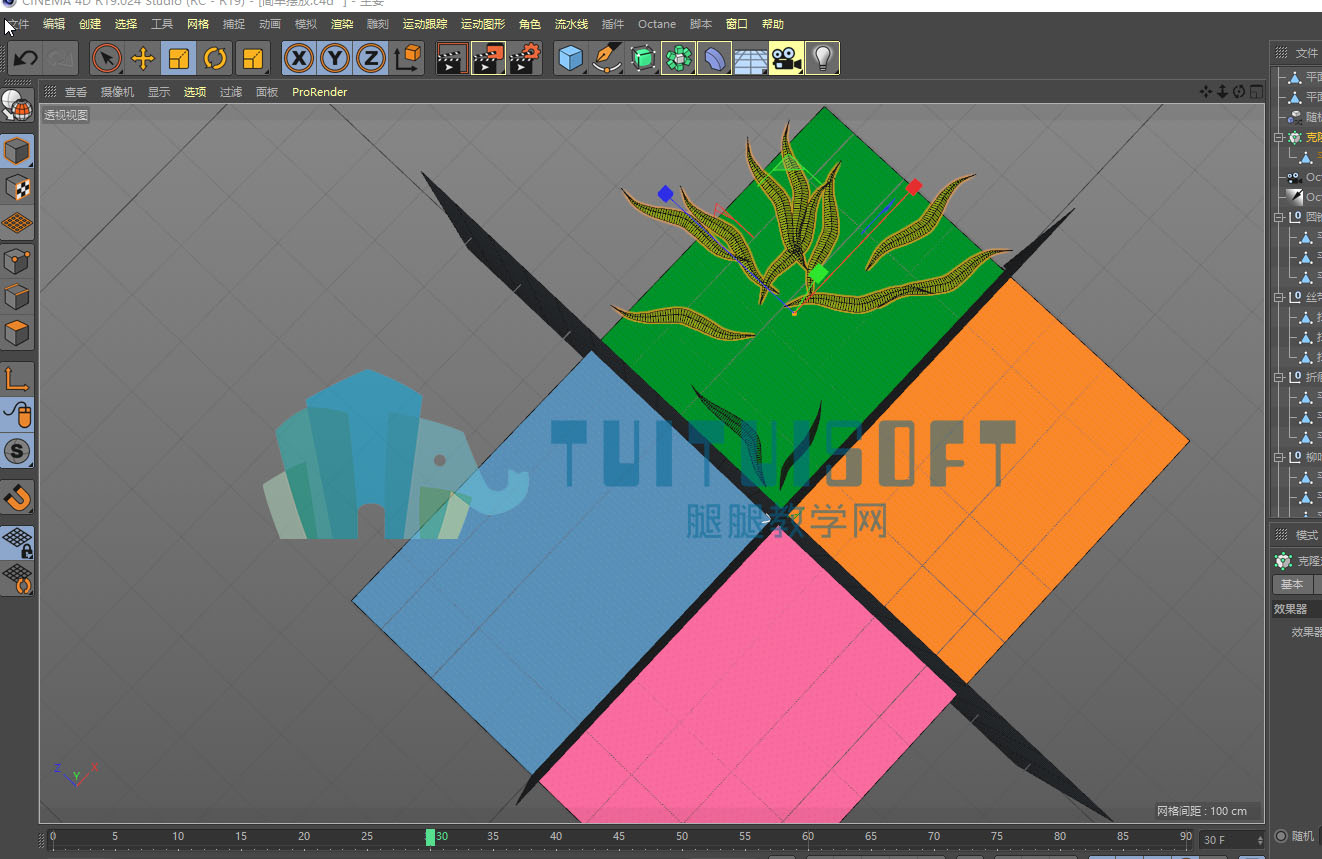Toggle the Enable Axis mode
Screen dimensions: 1322x859
pos(17,379)
